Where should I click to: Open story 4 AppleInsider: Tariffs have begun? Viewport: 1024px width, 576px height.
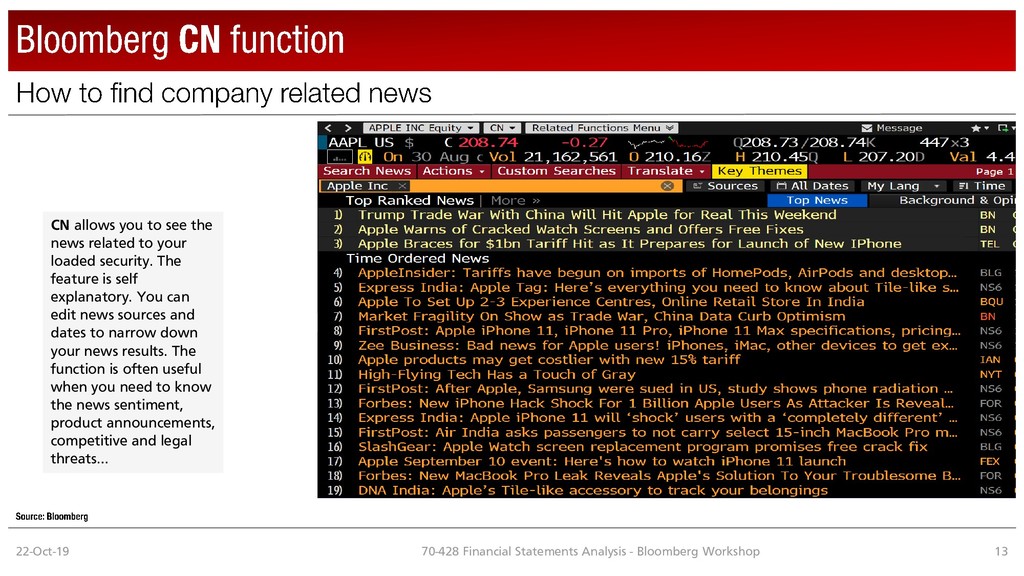[x=657, y=273]
